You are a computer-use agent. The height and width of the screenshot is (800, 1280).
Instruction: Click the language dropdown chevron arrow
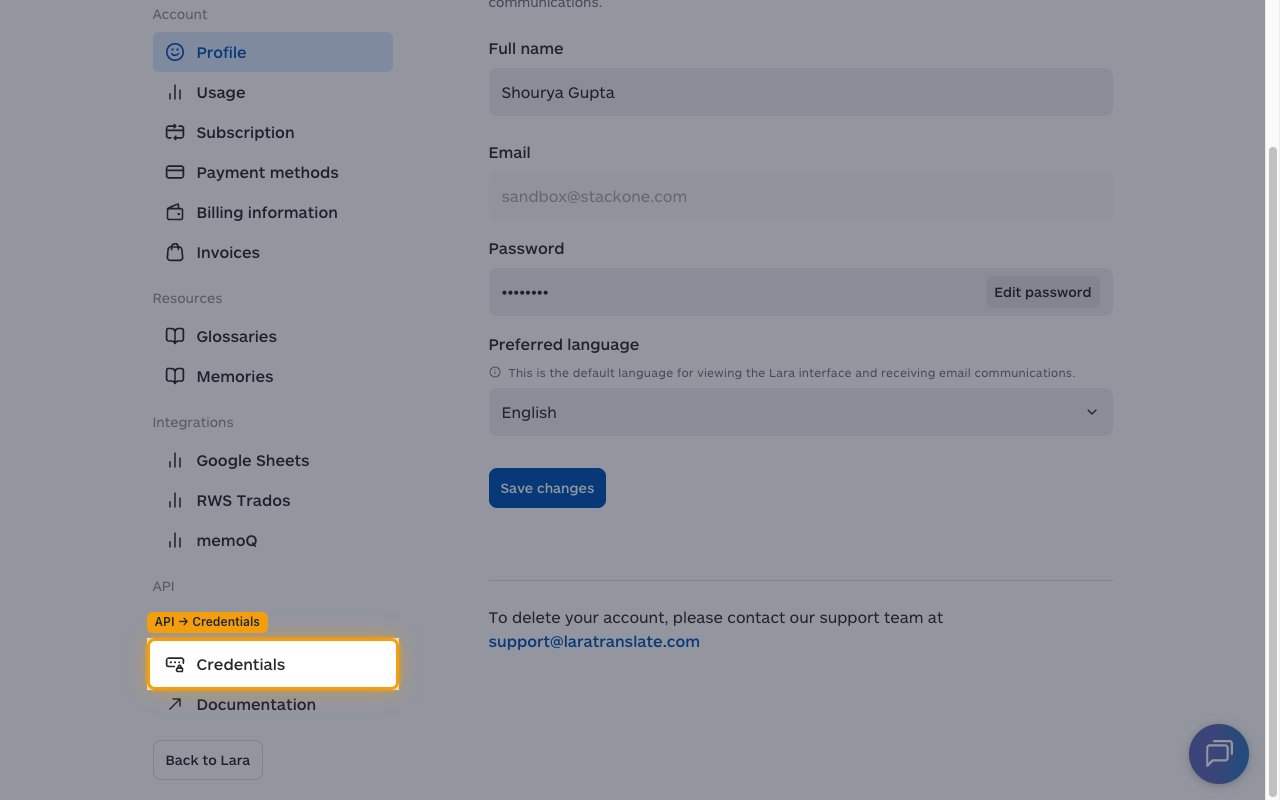coord(1092,412)
